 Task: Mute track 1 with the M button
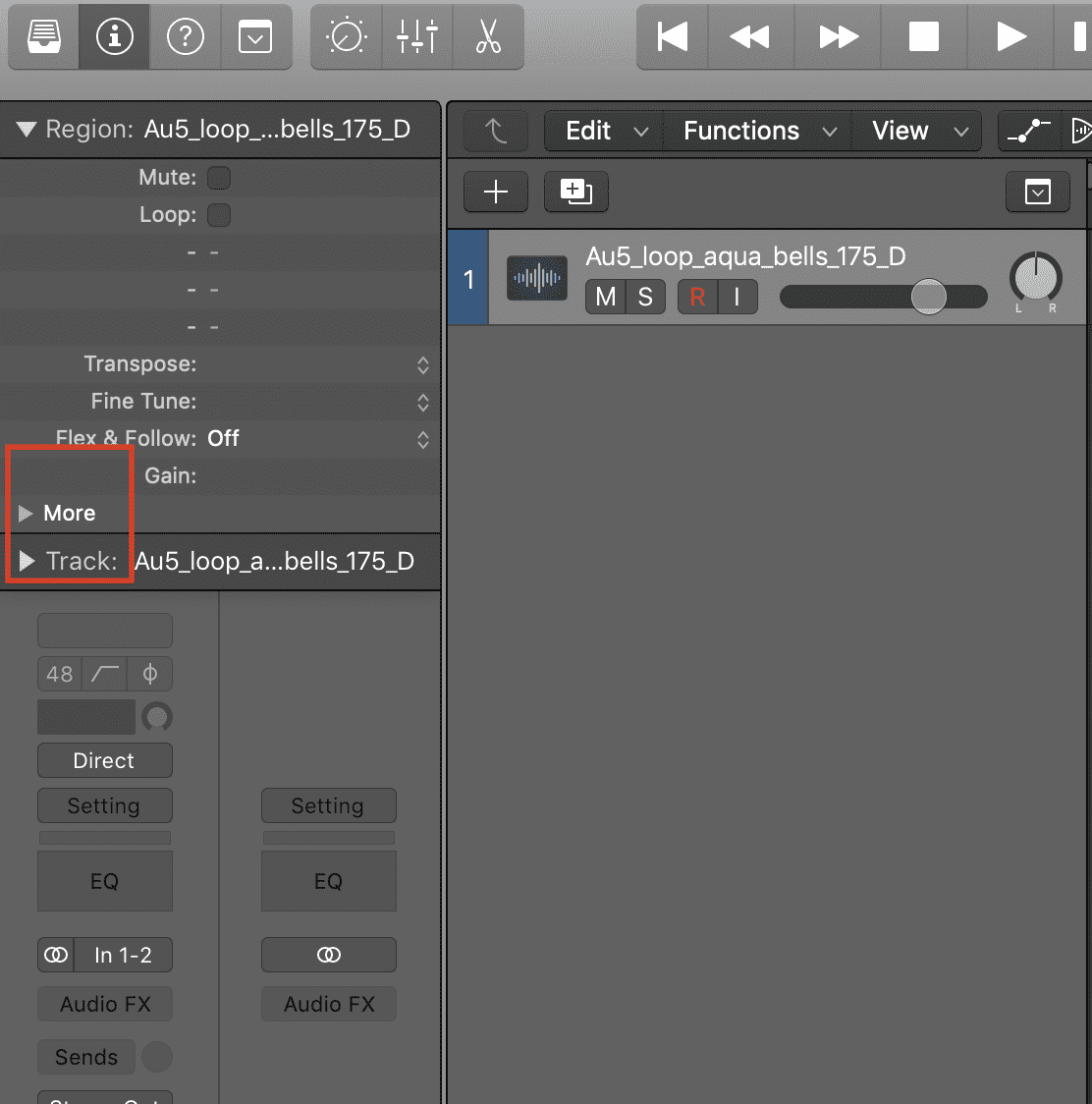(x=606, y=298)
